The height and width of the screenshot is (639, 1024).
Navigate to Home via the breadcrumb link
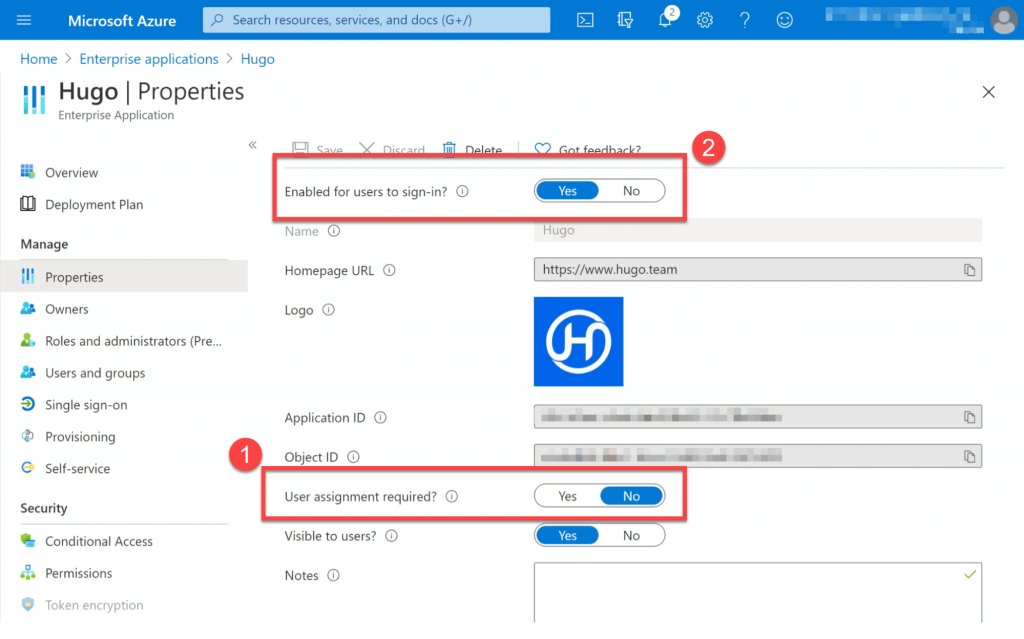[38, 58]
